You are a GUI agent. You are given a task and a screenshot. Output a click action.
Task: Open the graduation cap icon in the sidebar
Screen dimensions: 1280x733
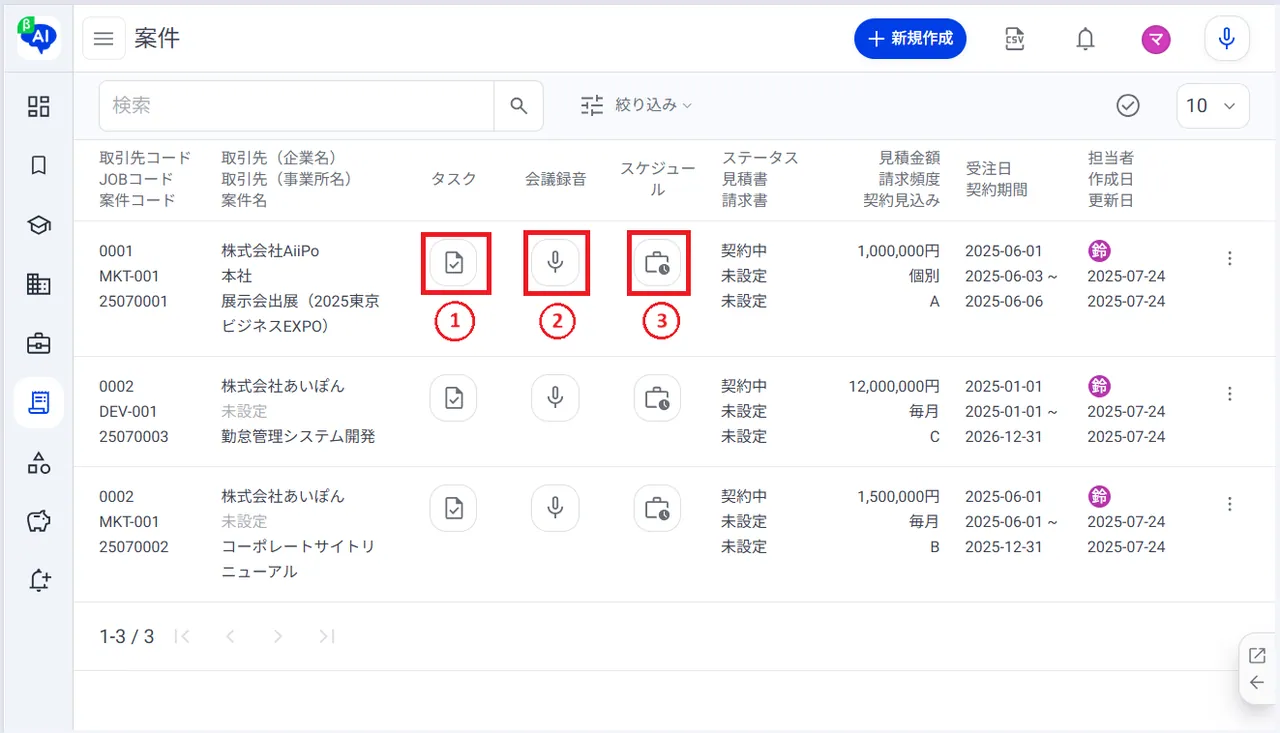(38, 225)
